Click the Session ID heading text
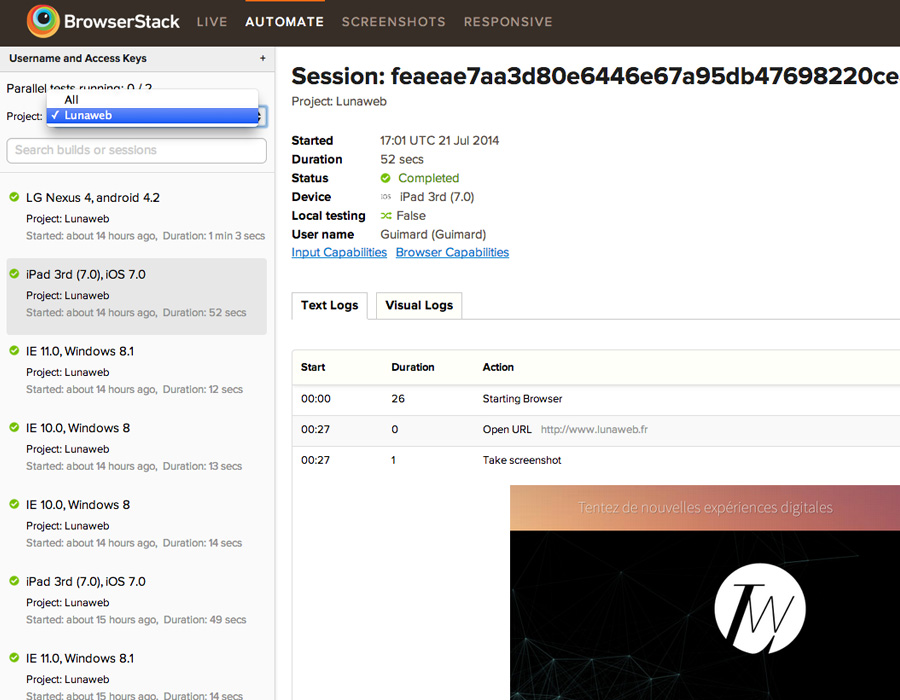 point(595,76)
